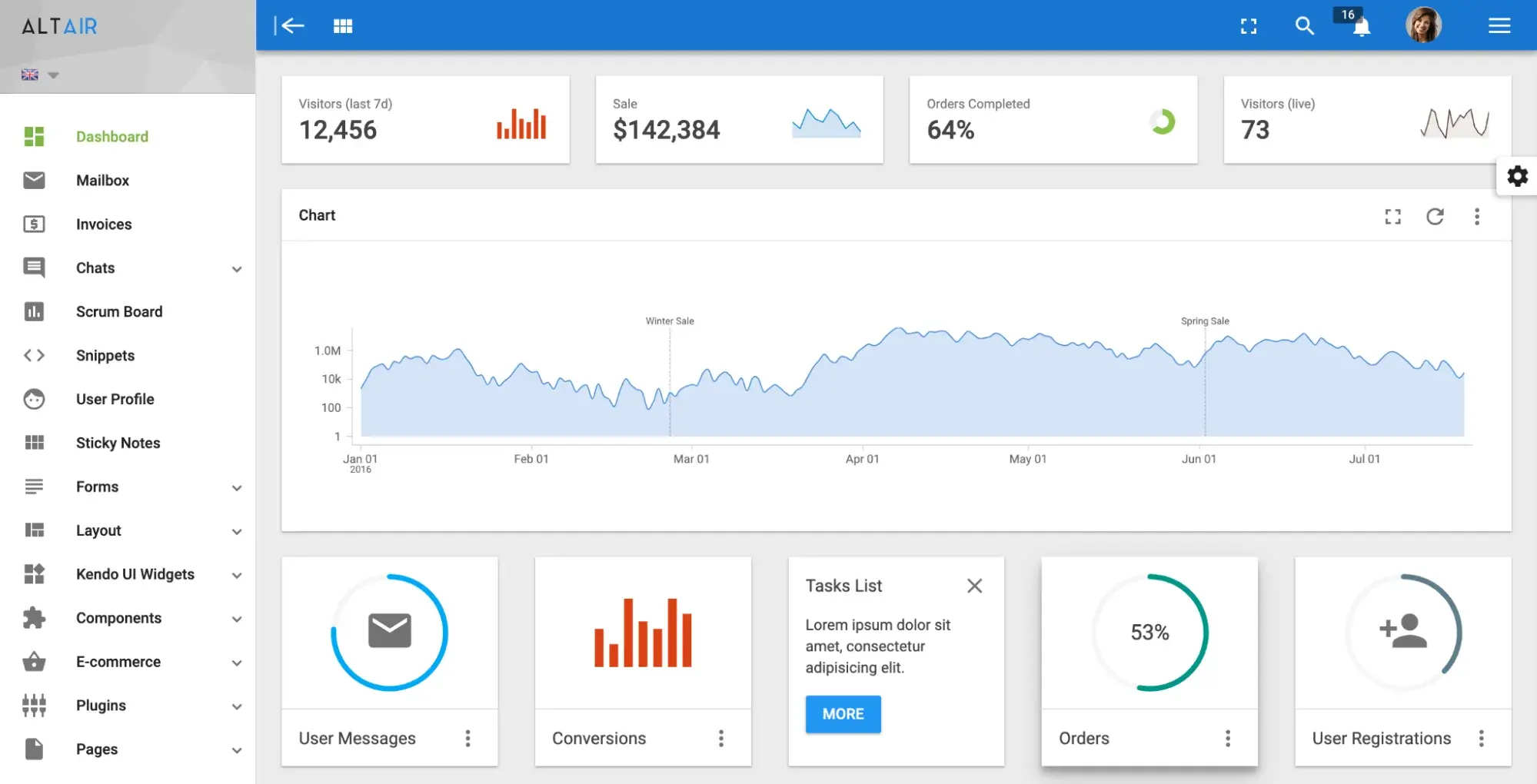Refresh the Chart panel
This screenshot has height=784, width=1537.
pyautogui.click(x=1435, y=217)
